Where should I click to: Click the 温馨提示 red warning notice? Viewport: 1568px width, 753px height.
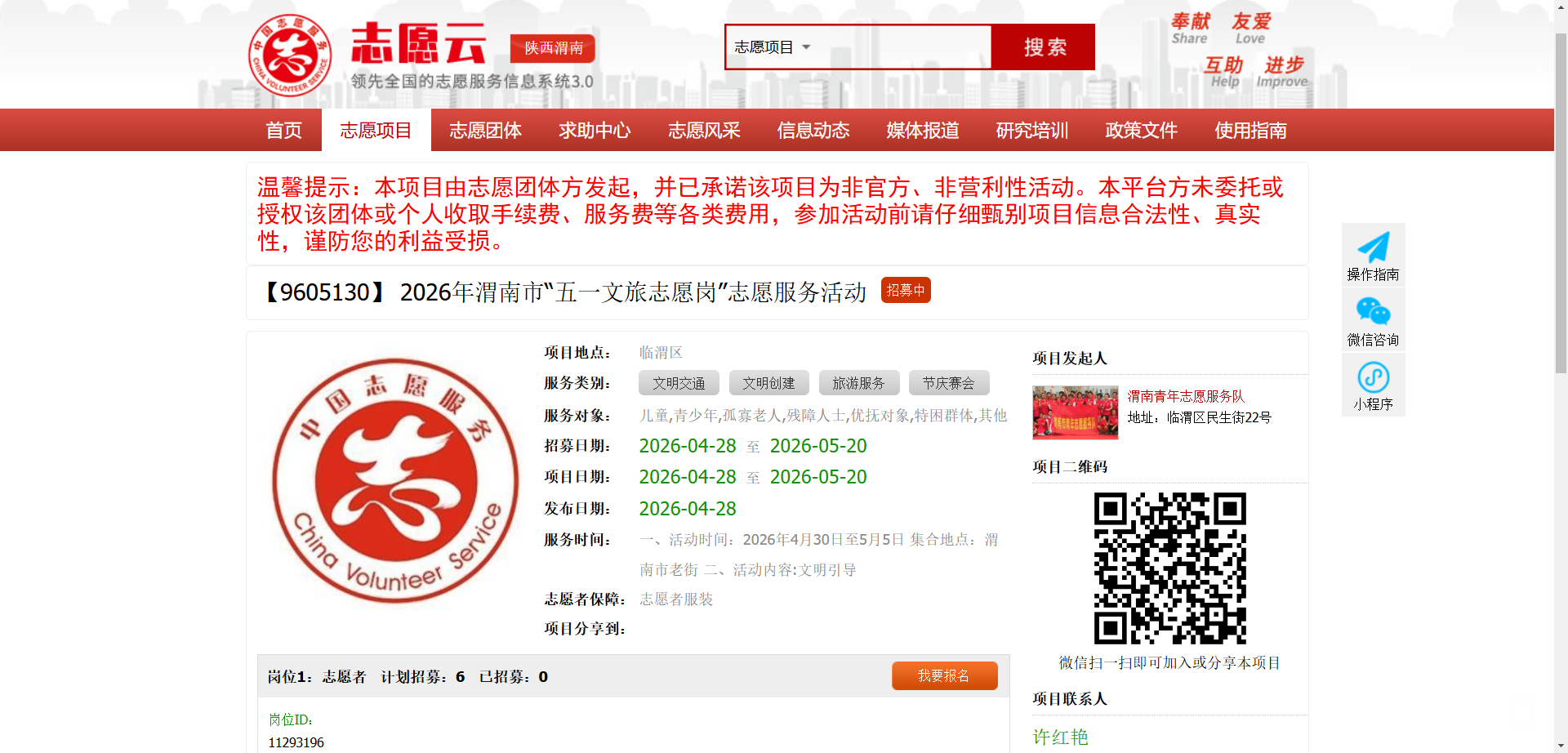[770, 214]
